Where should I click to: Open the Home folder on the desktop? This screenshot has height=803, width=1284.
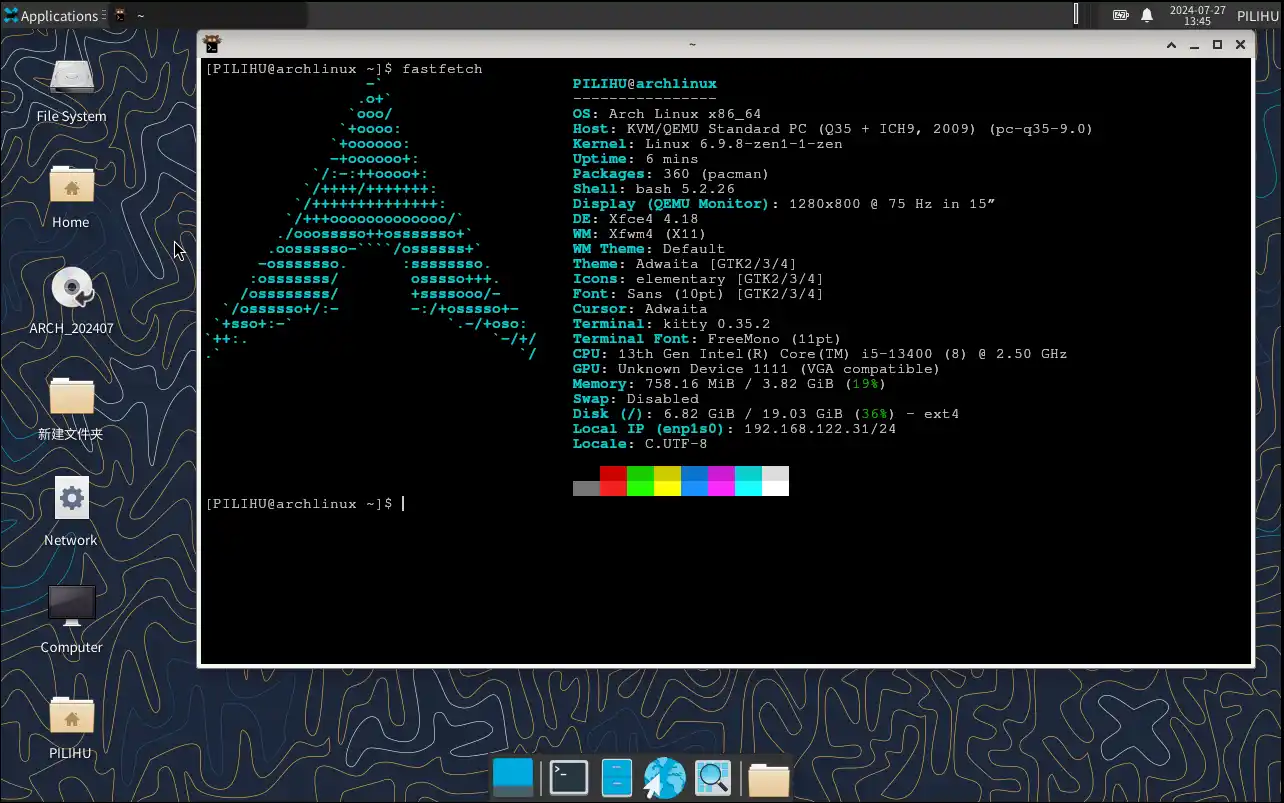pyautogui.click(x=71, y=186)
